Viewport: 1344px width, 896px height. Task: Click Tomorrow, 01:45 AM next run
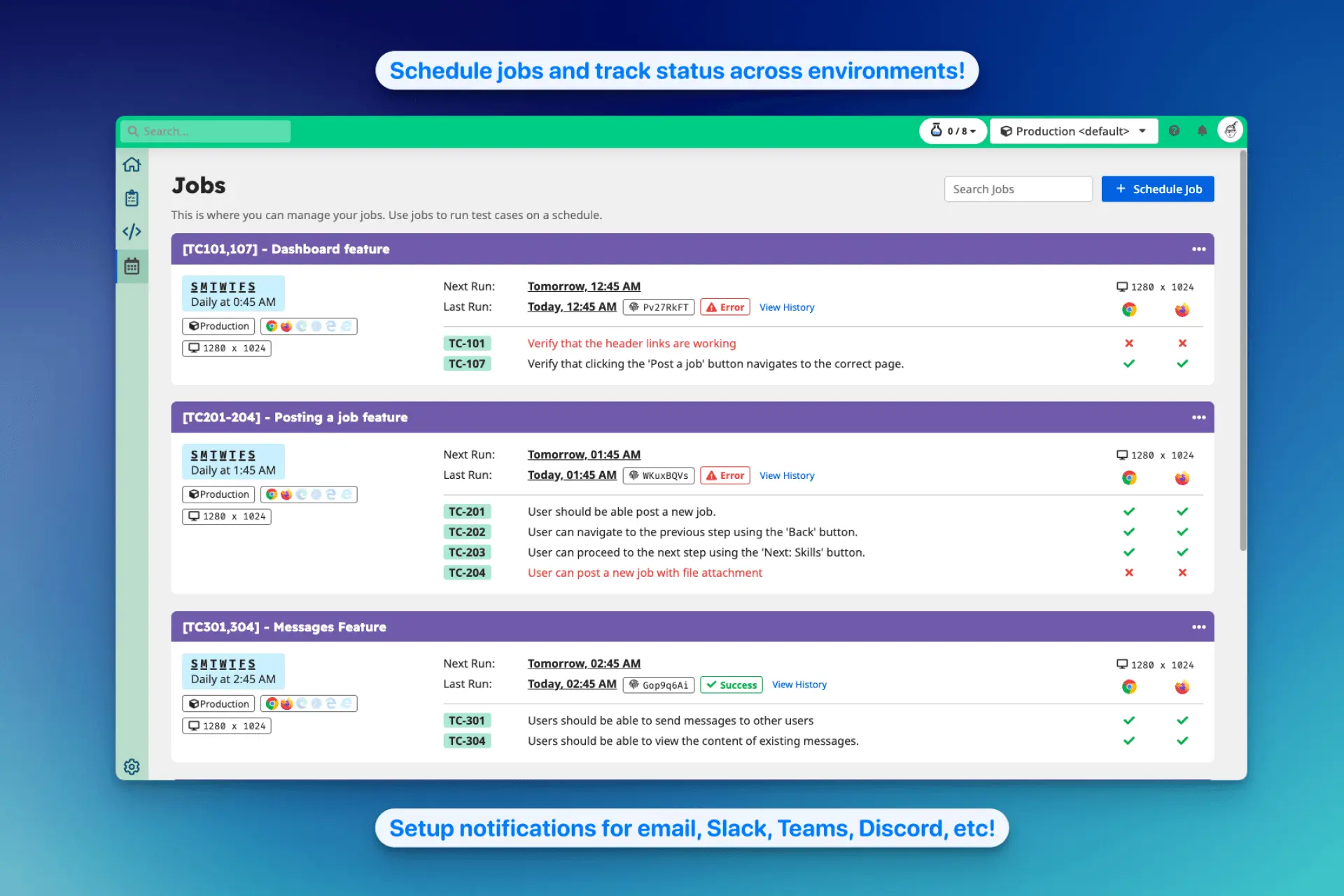584,454
